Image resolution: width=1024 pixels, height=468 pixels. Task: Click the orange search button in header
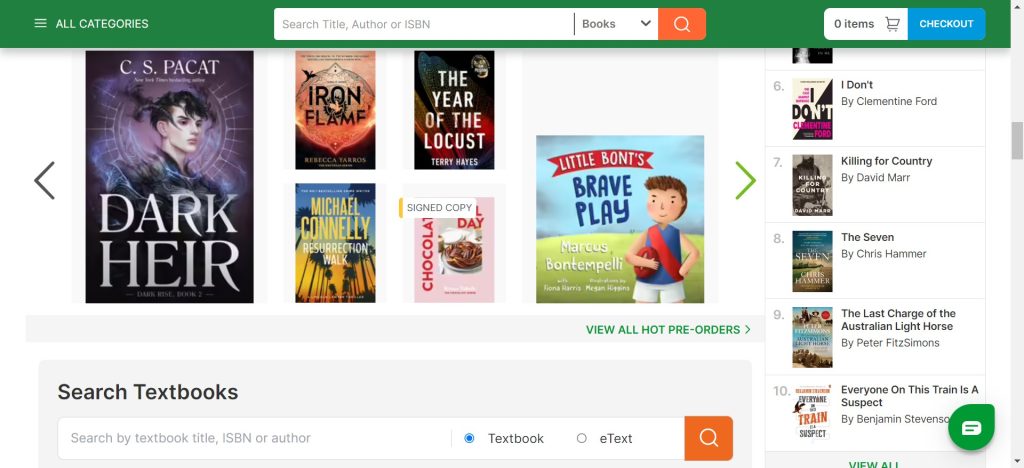(682, 24)
